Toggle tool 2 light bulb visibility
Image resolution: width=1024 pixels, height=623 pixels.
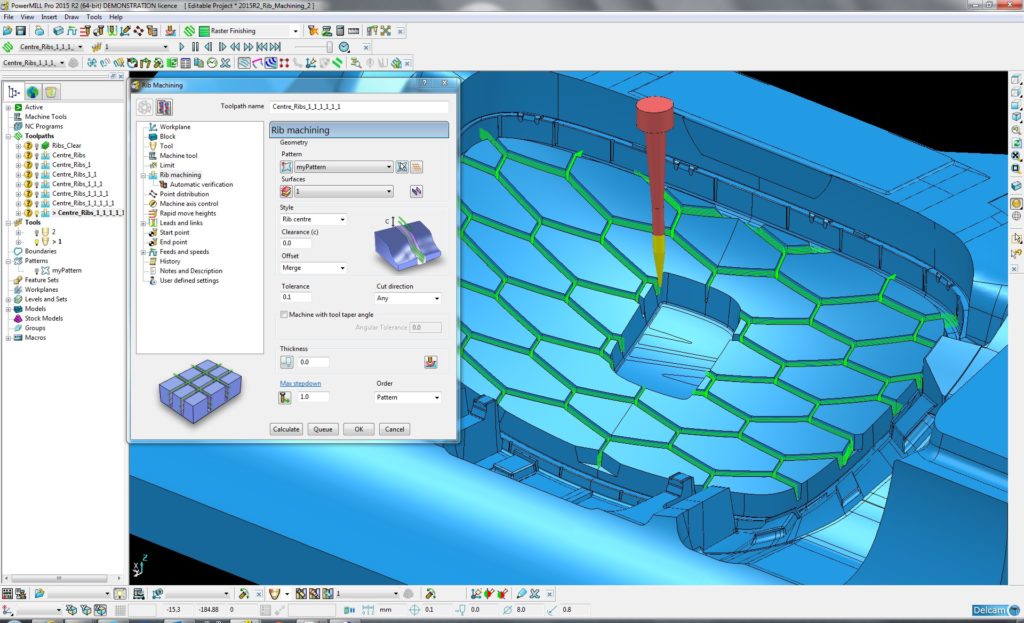pos(37,232)
